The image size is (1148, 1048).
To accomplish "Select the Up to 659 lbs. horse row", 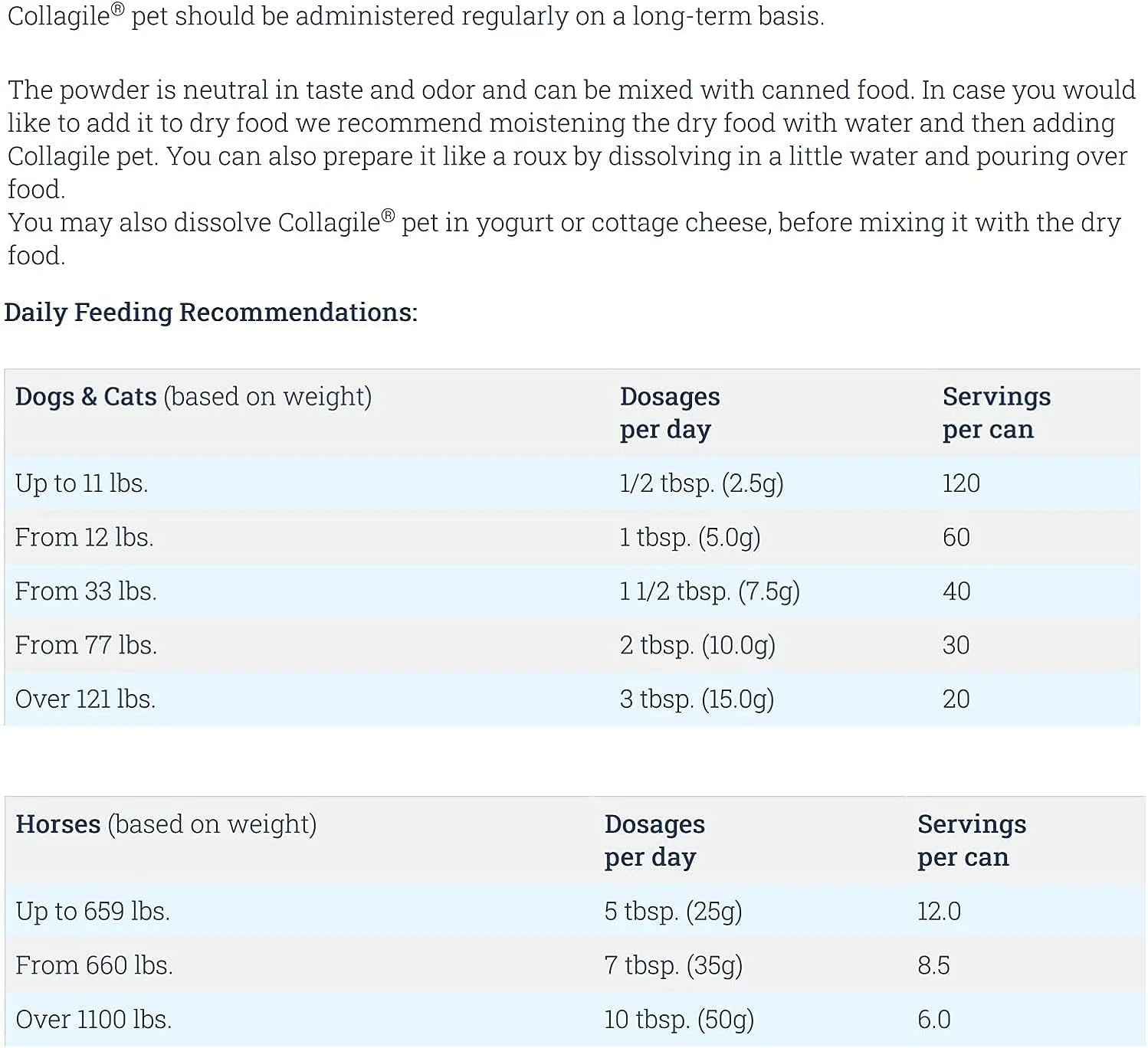I will coord(93,911).
